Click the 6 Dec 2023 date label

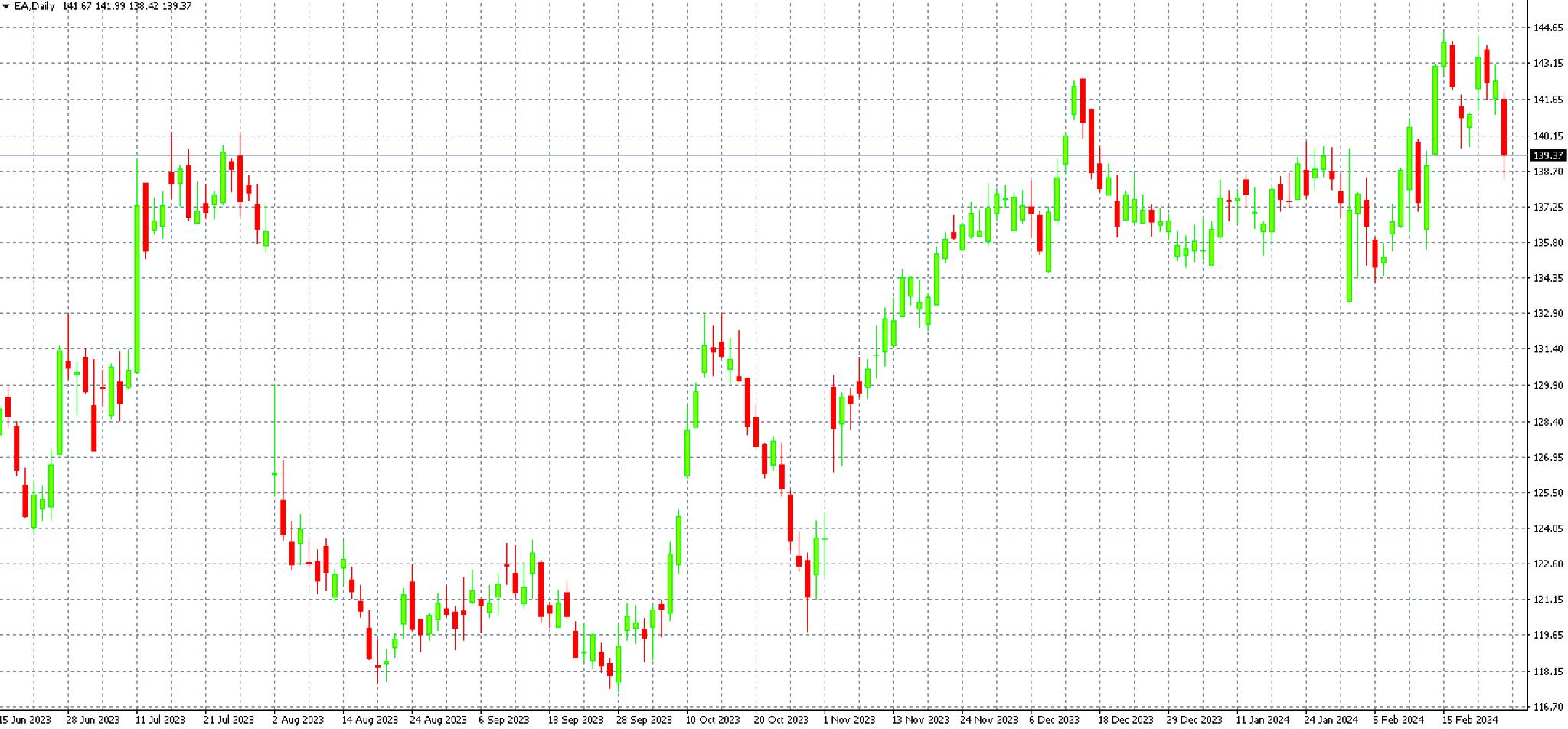(1054, 720)
